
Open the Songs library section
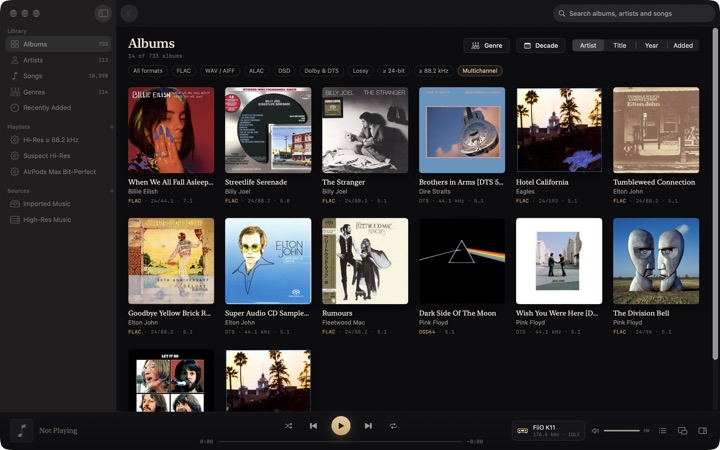(58, 76)
